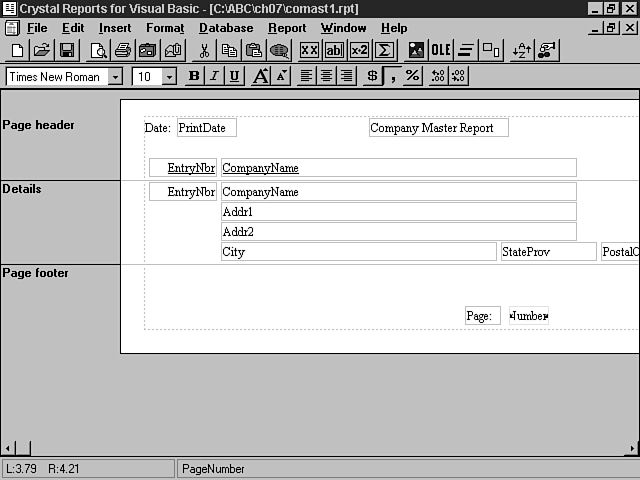Click the Cut scissors icon

(x=204, y=50)
